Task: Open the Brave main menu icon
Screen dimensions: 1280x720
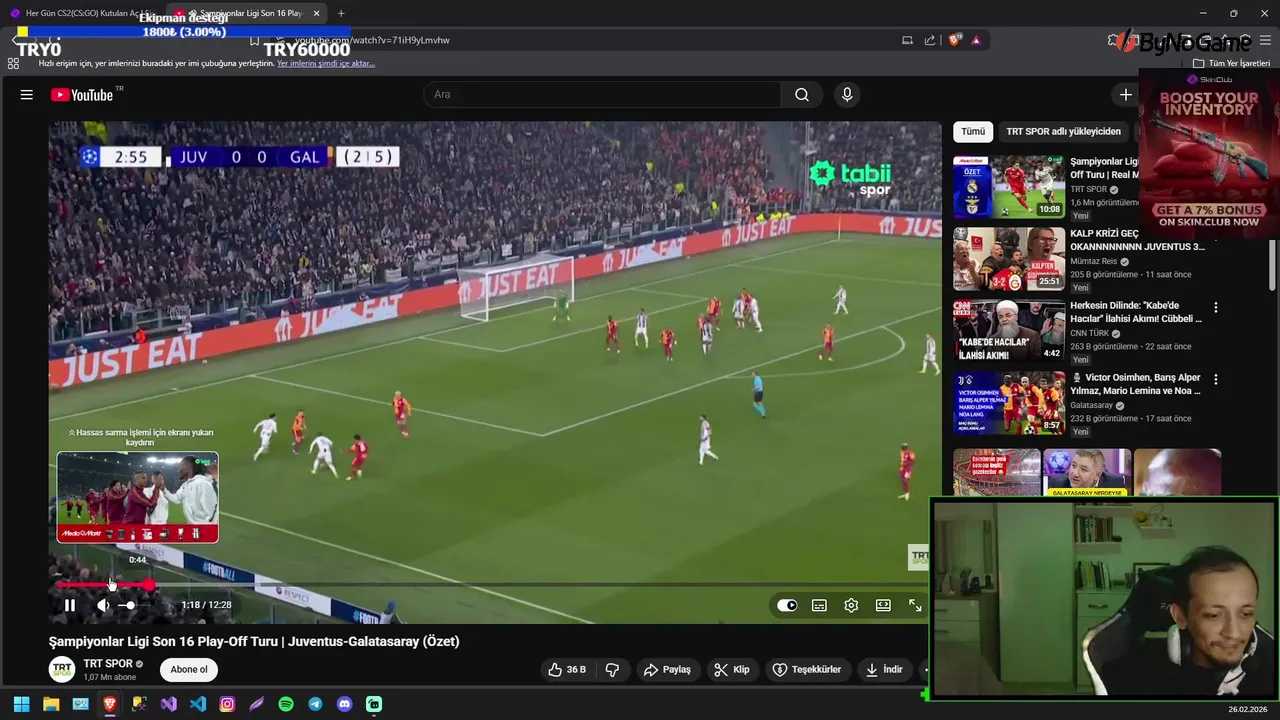Action: 1265,40
